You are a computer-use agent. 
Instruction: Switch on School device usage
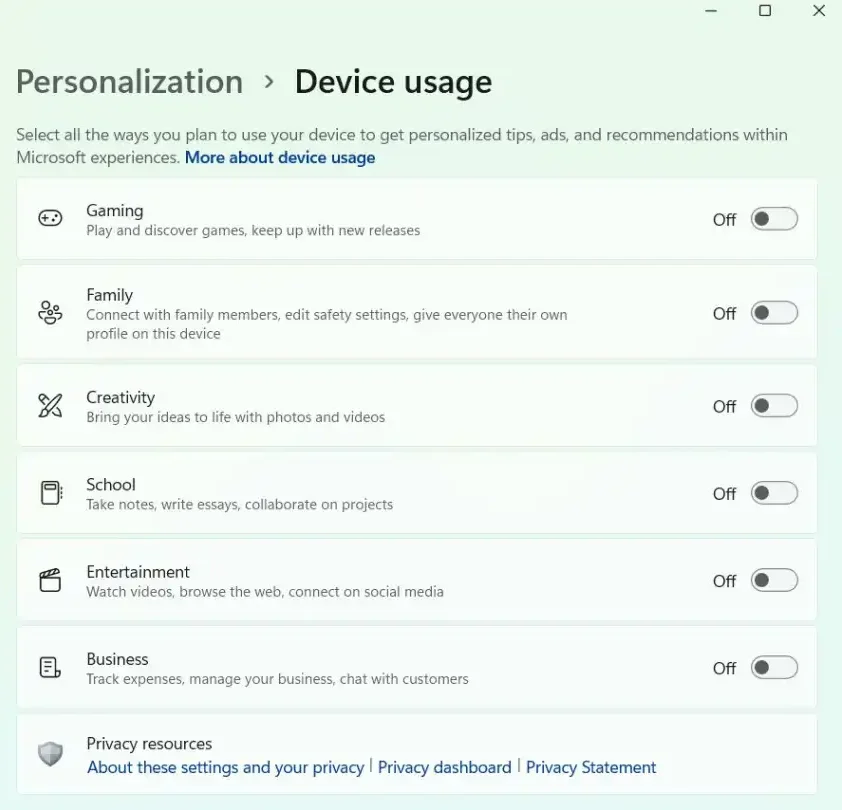[775, 493]
